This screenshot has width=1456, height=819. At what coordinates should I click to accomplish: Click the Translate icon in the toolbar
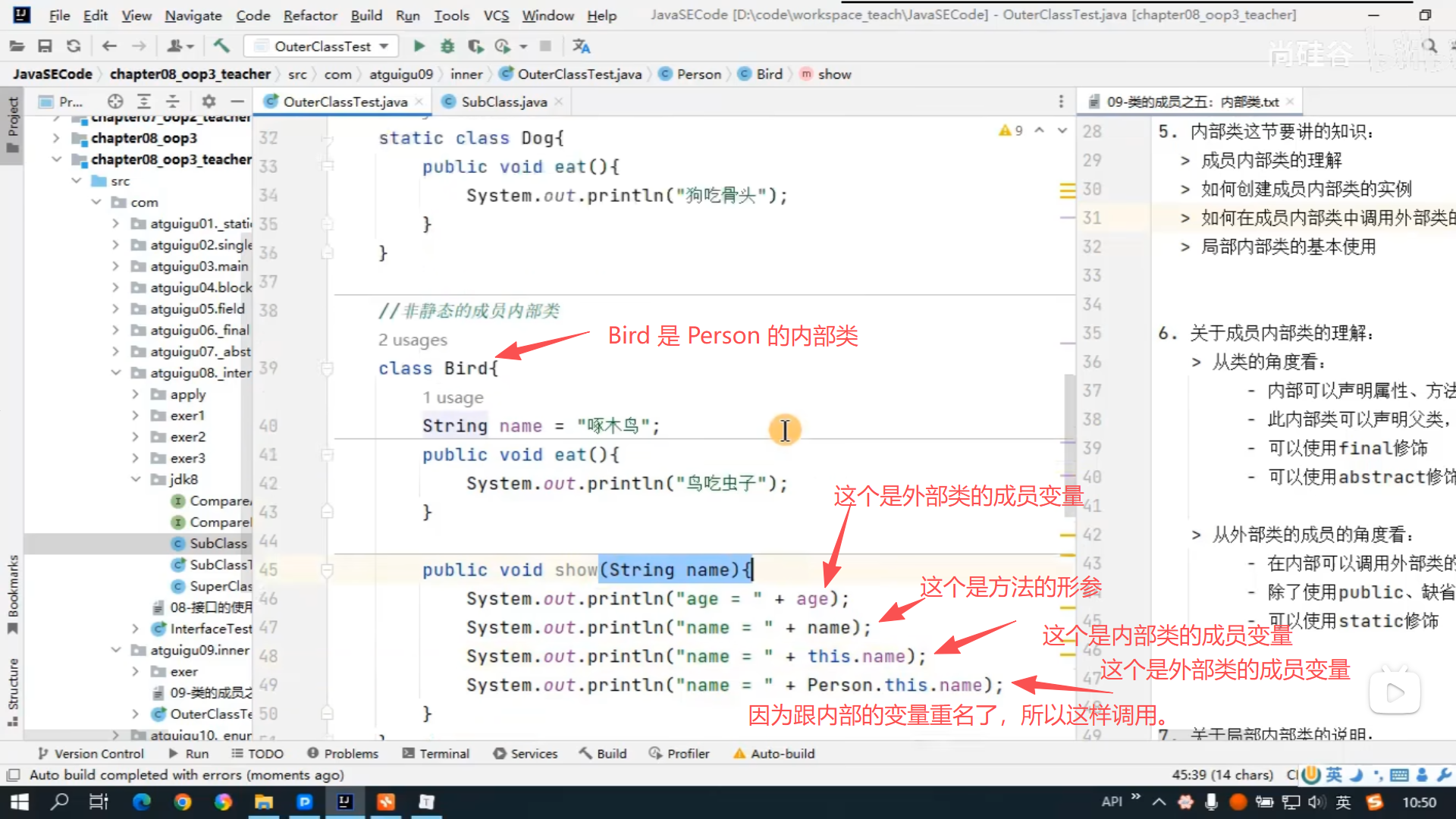pyautogui.click(x=582, y=46)
